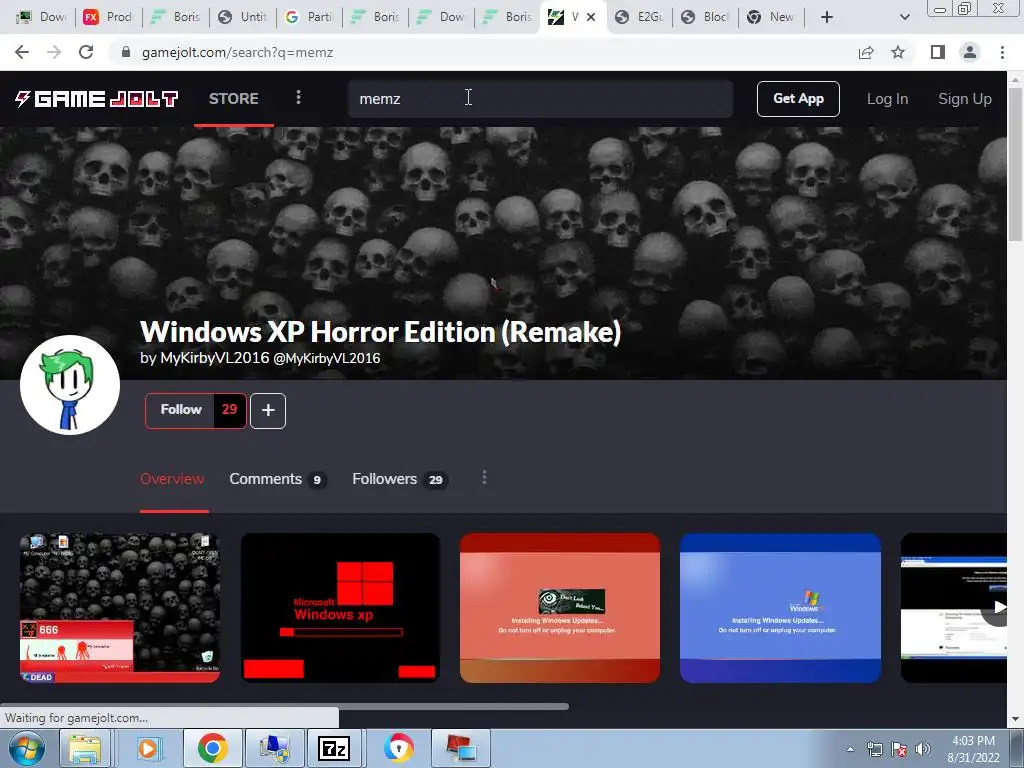This screenshot has height=768, width=1024.
Task: Expand the tab search chevron
Action: [904, 17]
